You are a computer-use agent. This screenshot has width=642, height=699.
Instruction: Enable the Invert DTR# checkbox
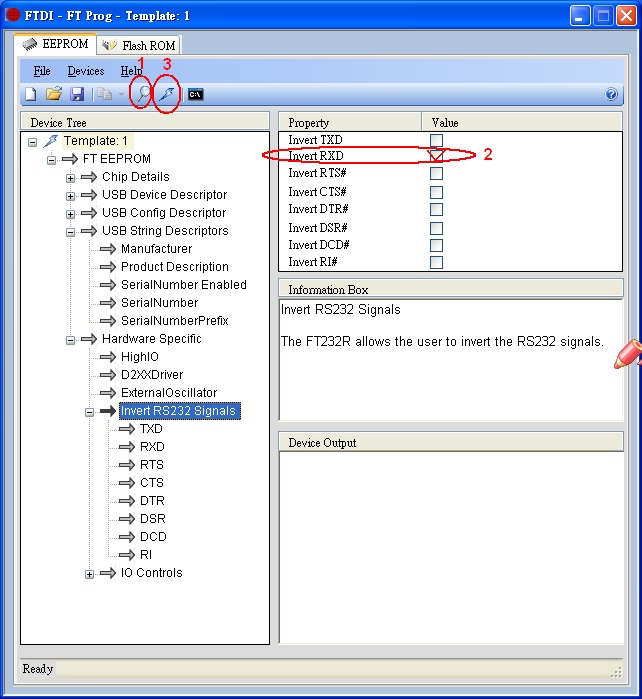(x=436, y=210)
